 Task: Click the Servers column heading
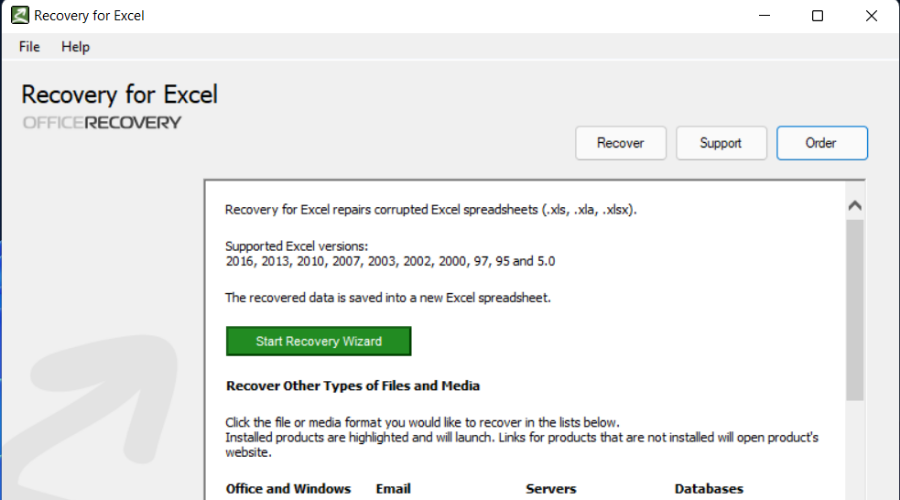pos(550,489)
